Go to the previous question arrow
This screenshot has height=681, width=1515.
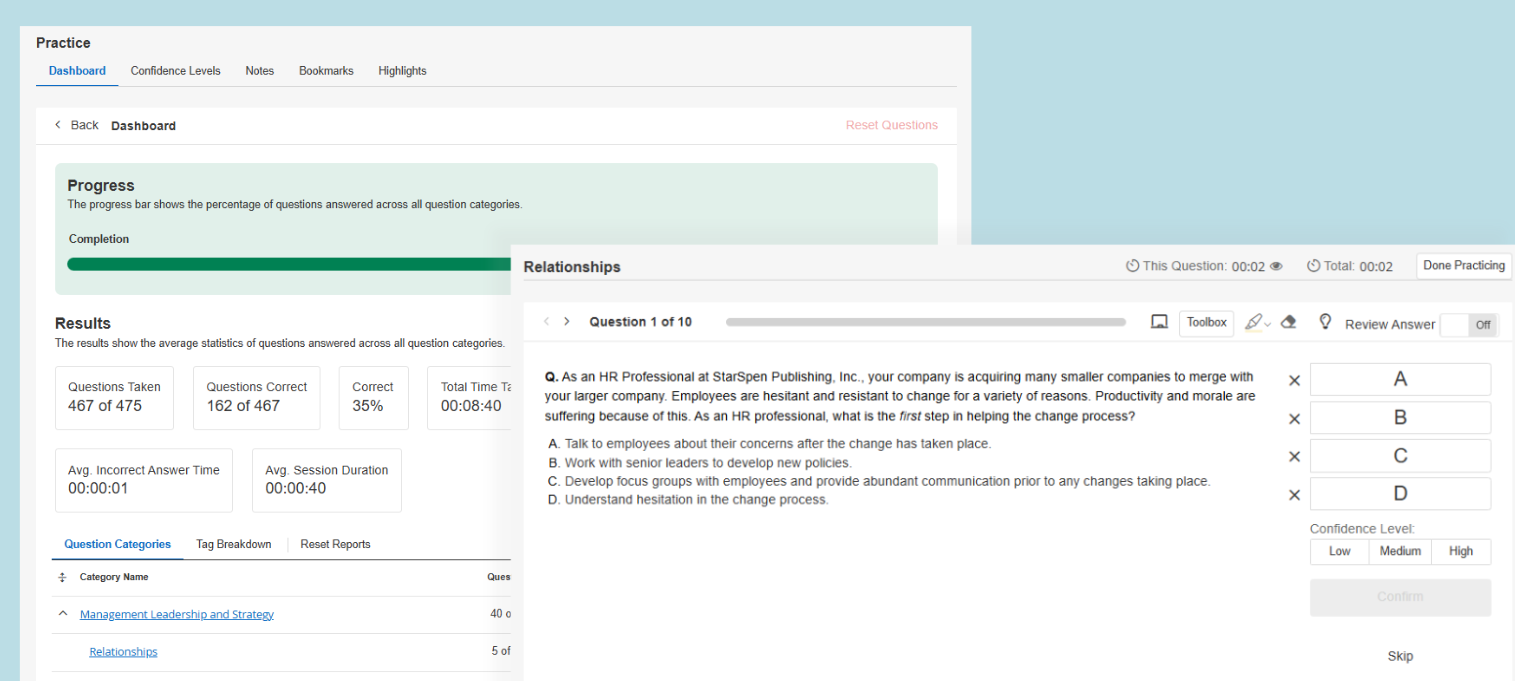(547, 322)
